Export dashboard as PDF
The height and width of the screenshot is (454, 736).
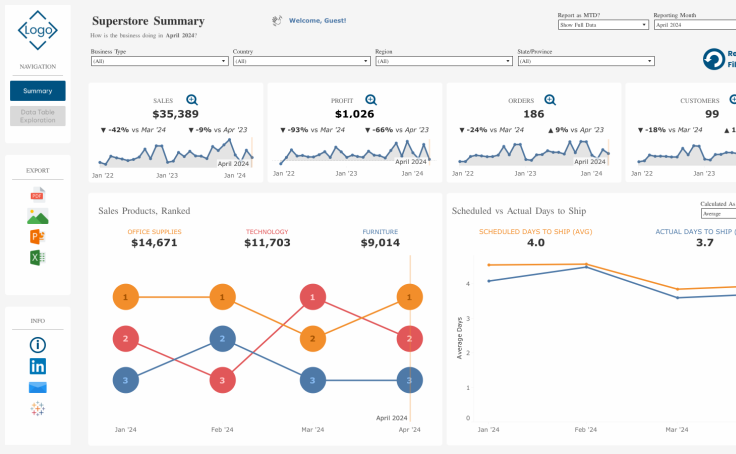coord(38,194)
